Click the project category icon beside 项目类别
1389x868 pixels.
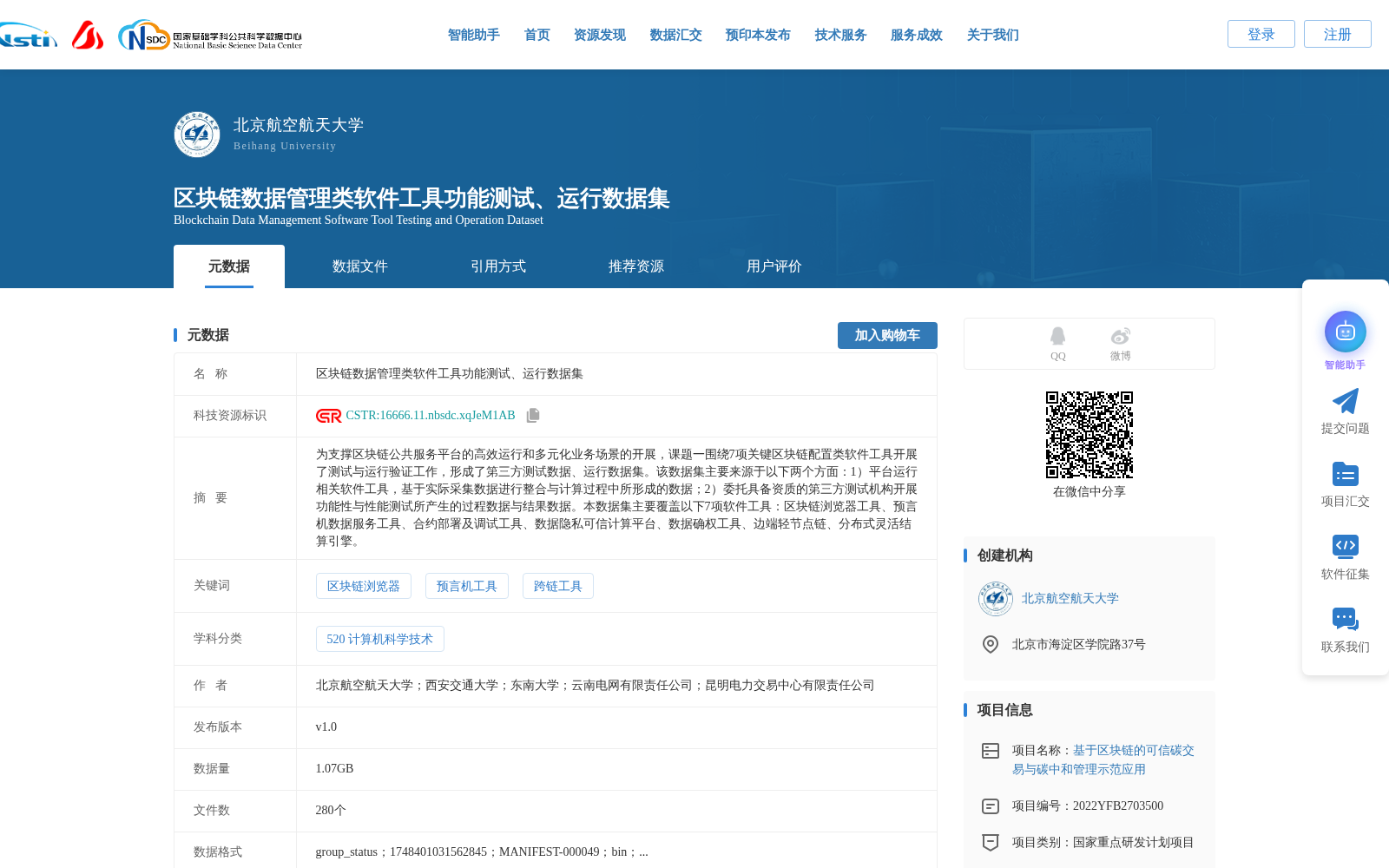click(x=991, y=842)
